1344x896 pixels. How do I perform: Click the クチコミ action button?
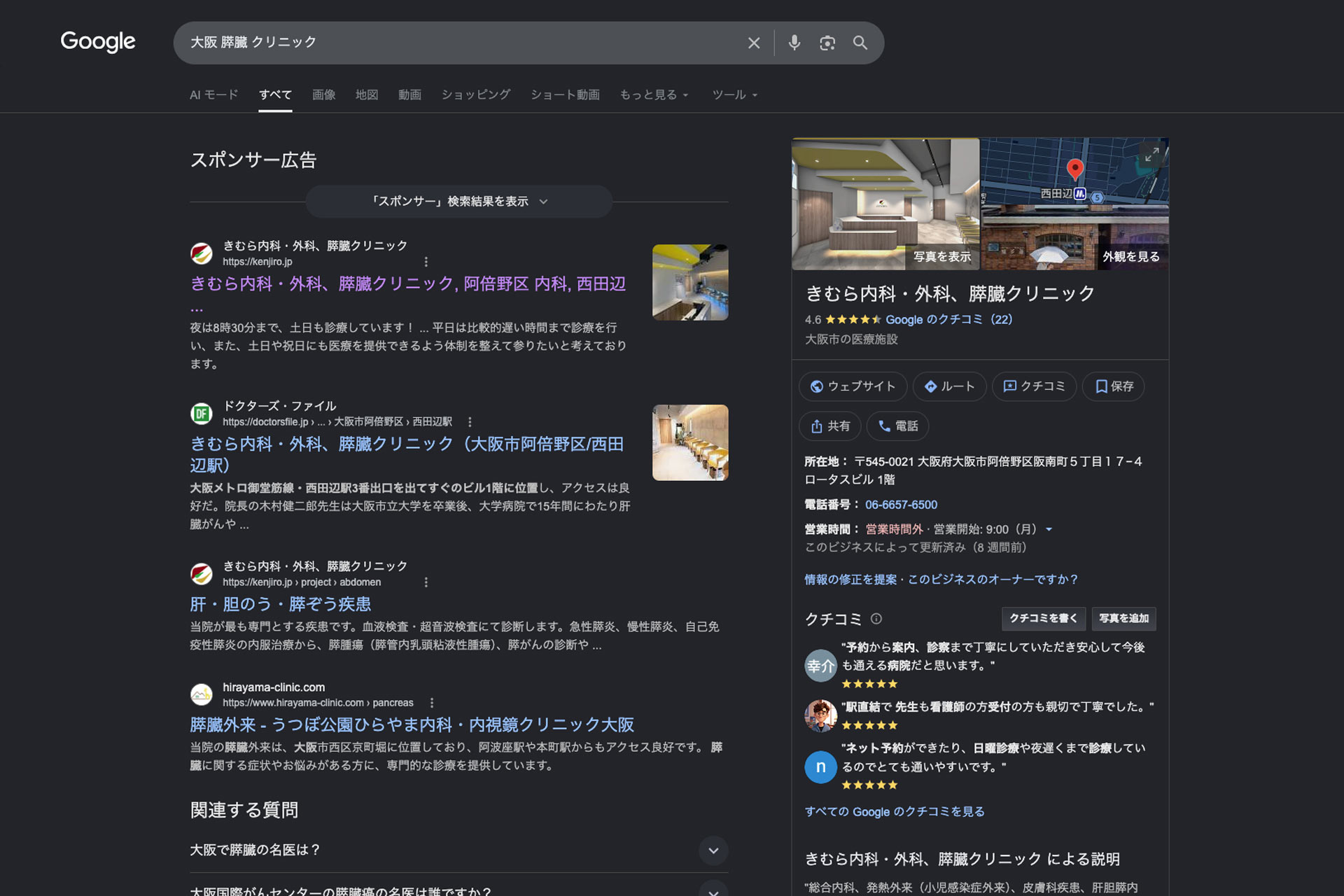tap(1034, 386)
